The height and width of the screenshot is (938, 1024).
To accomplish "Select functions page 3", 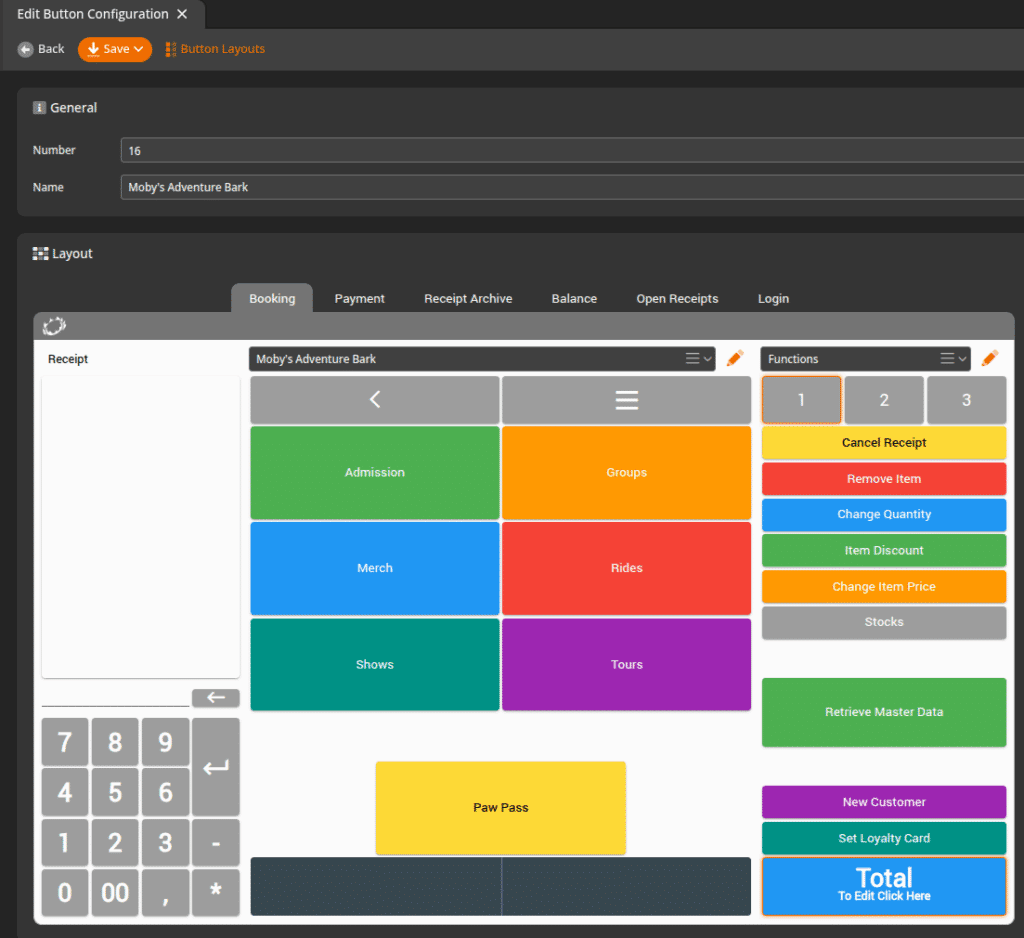I will click(x=967, y=400).
